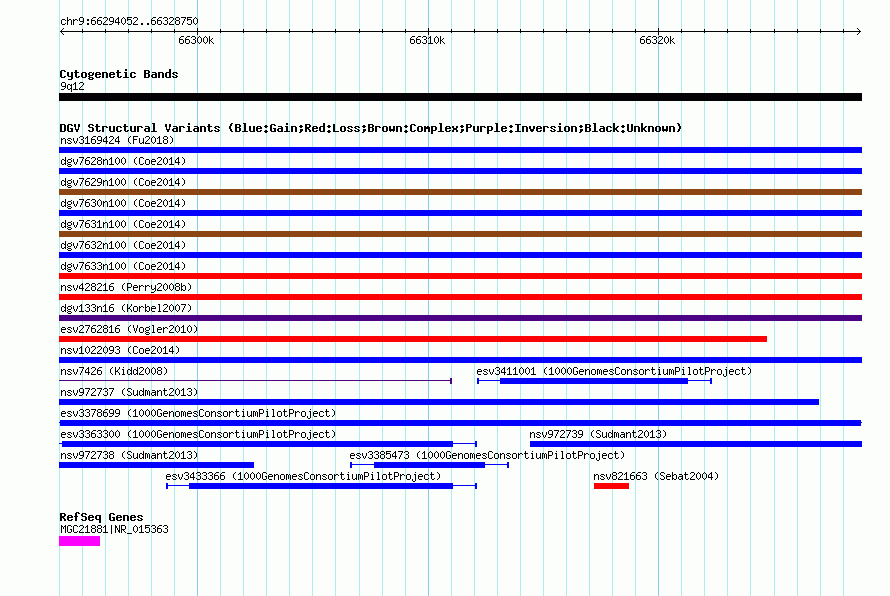Click the esv3385473 blue variant bar
890x596 pixels.
pyautogui.click(x=430, y=465)
